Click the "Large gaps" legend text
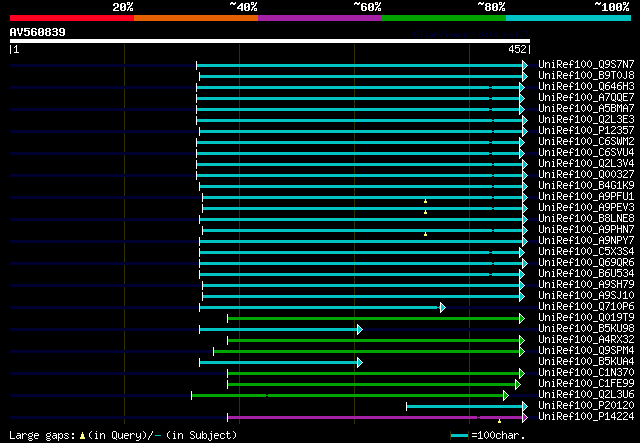Viewport: 640px width, 443px height. [x=42, y=435]
